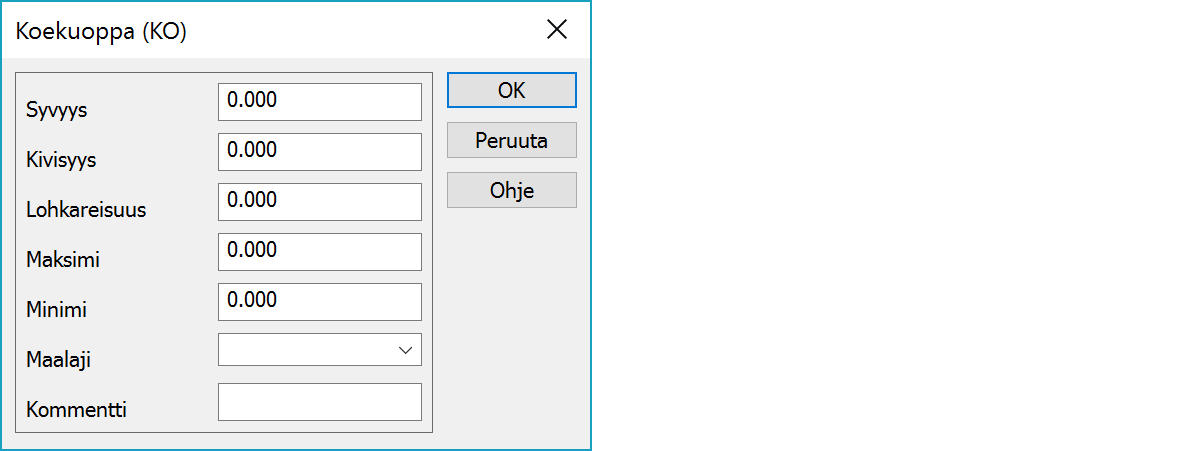
Task: Click the Syvyys label text
Action: [57, 110]
